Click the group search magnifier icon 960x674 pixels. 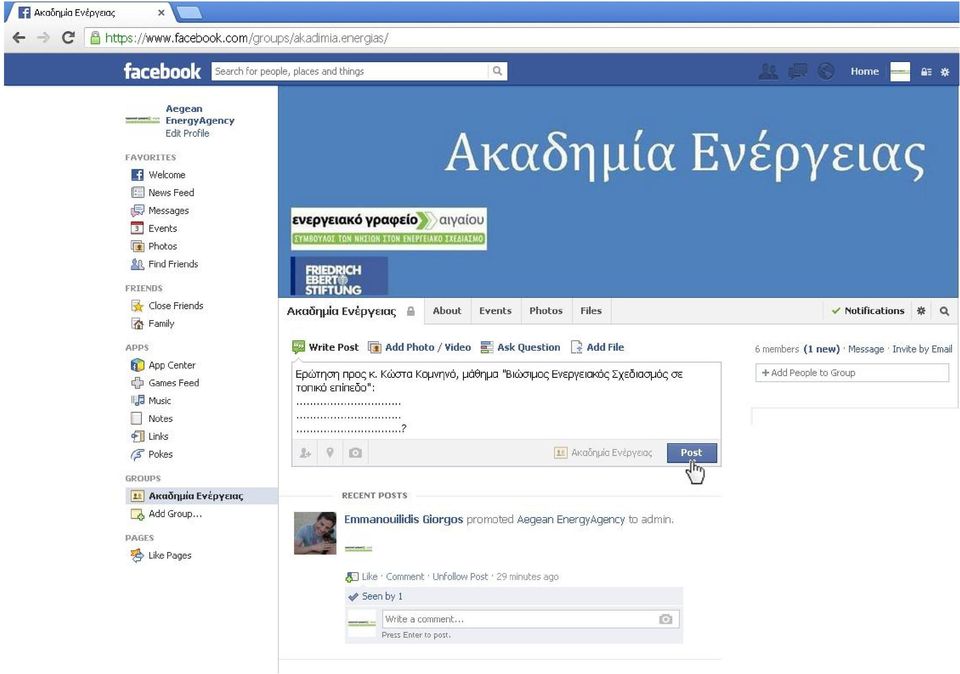tap(945, 311)
